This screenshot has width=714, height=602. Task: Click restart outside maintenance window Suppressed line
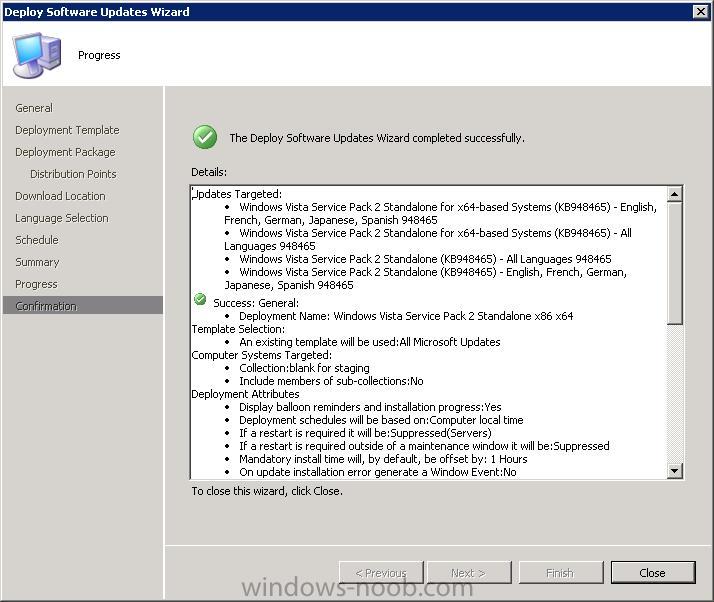tap(424, 446)
